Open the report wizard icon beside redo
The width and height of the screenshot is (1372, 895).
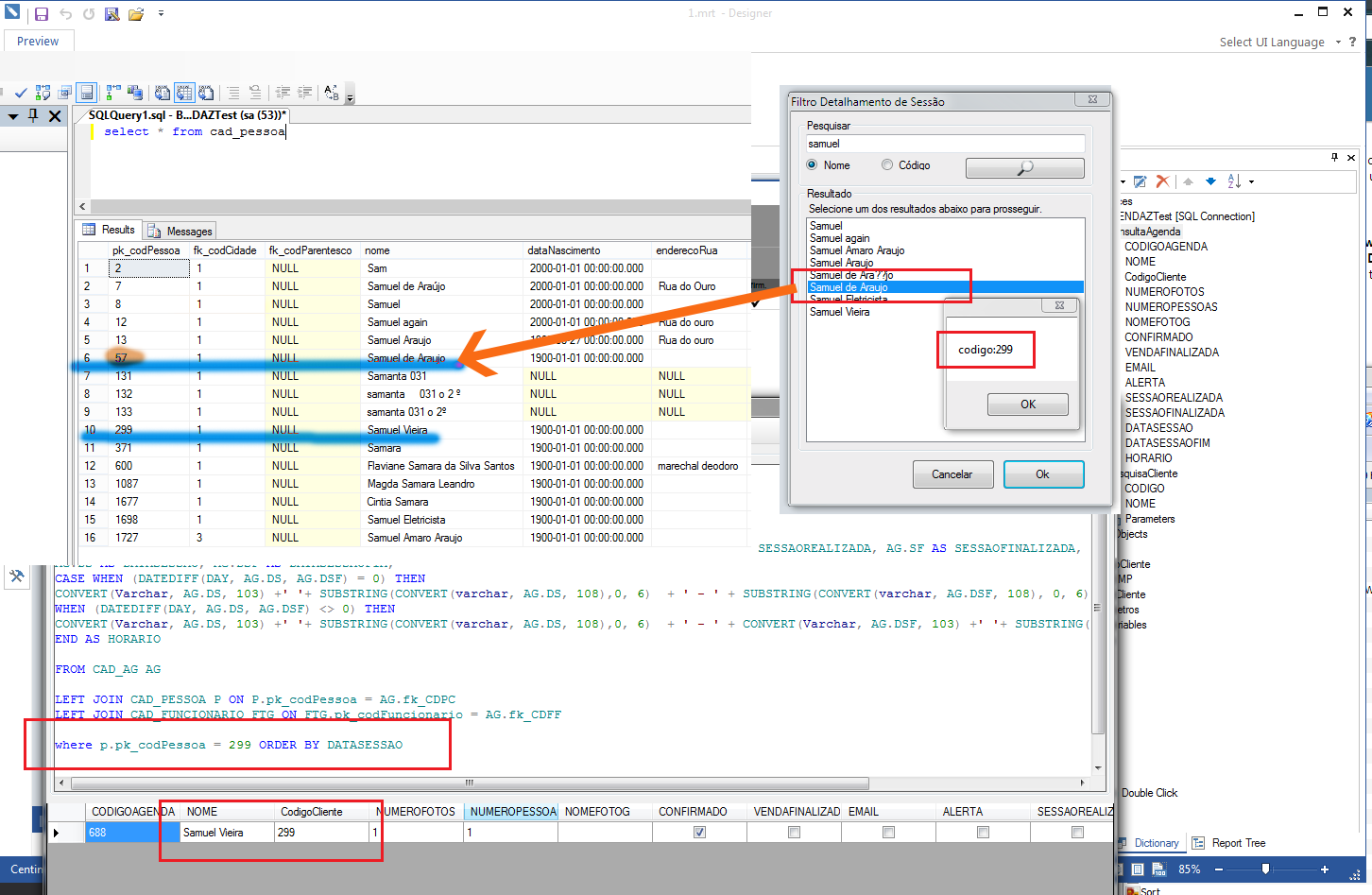[x=111, y=14]
